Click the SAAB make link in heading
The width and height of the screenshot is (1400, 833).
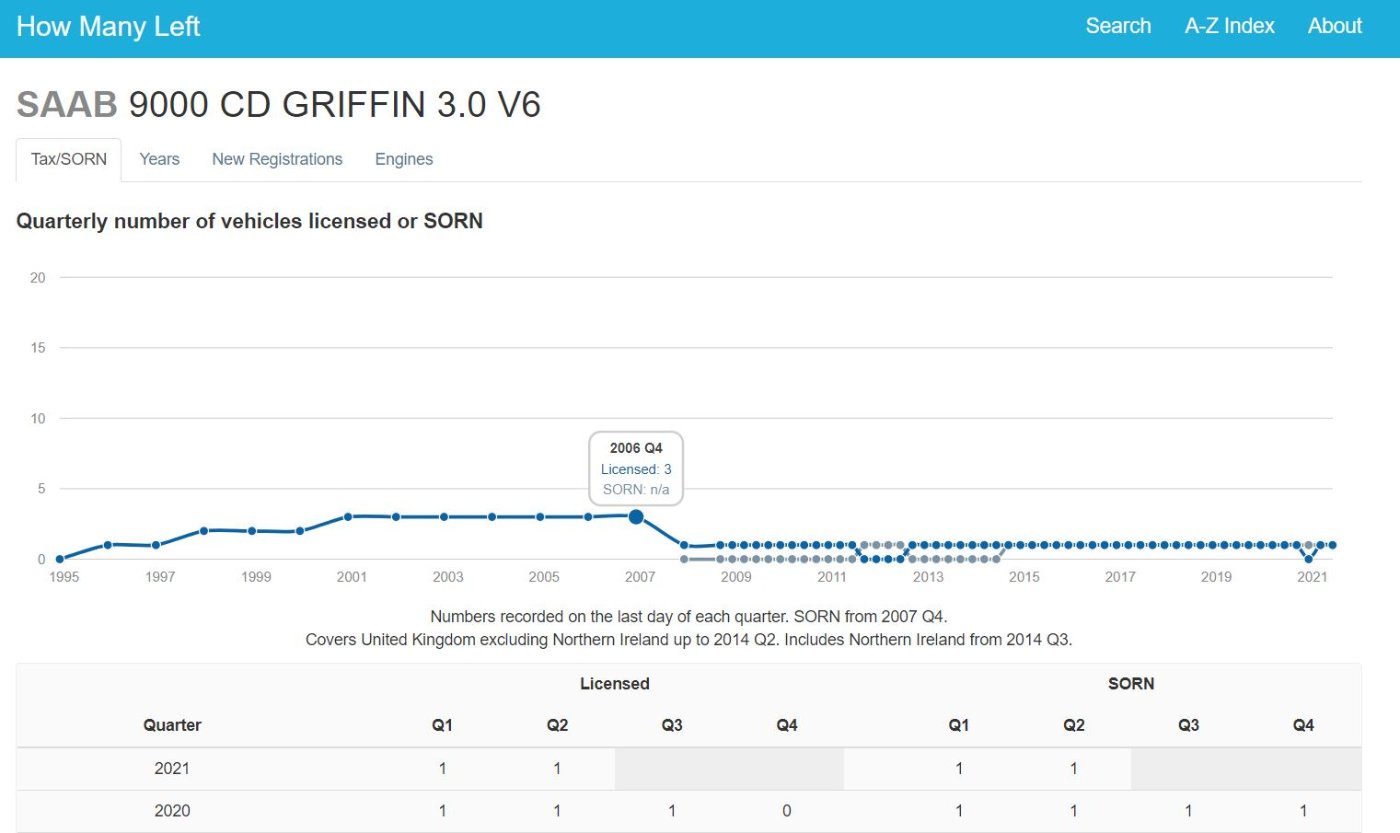(x=67, y=104)
